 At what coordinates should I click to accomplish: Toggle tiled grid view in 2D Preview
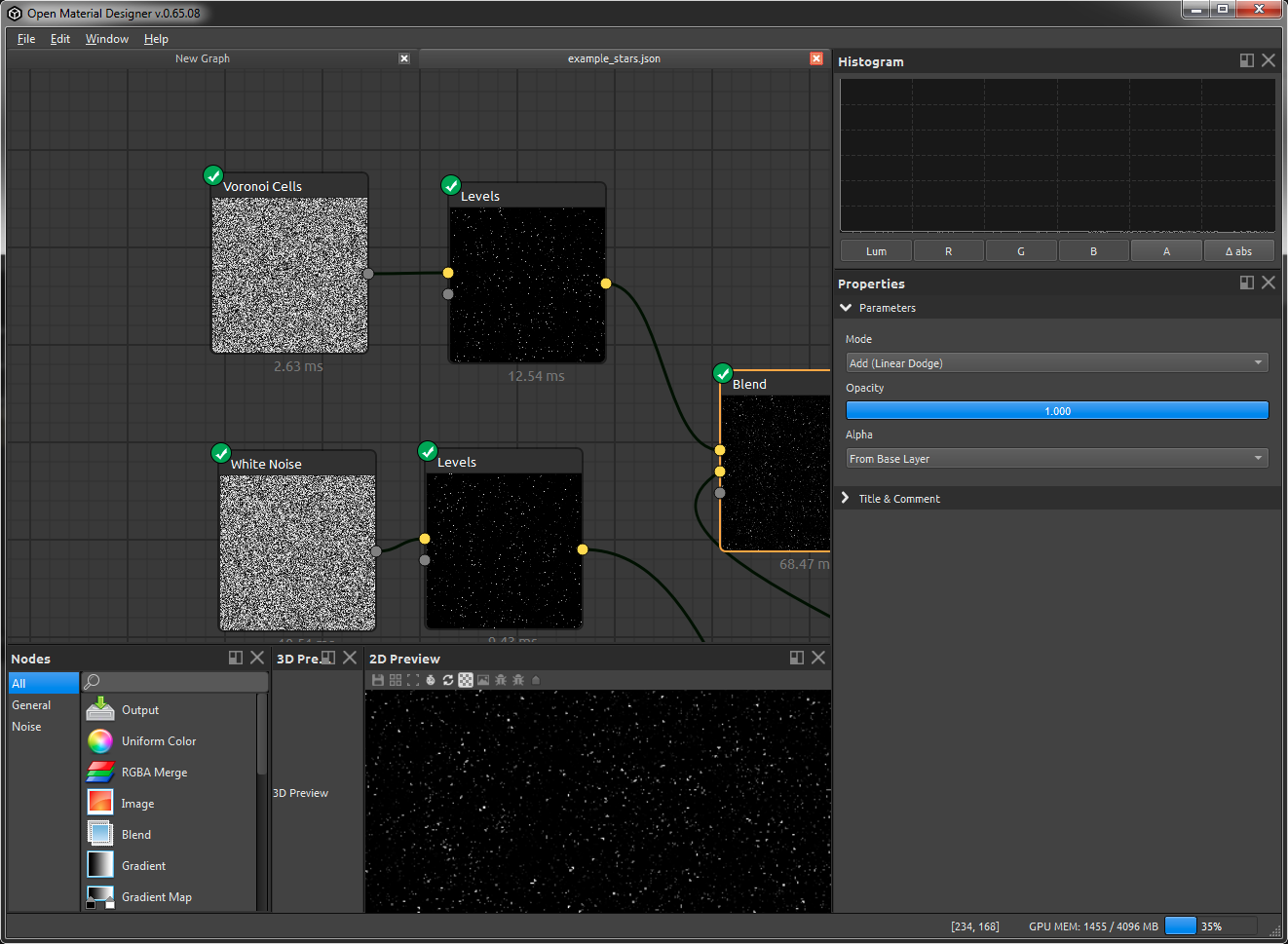[396, 680]
